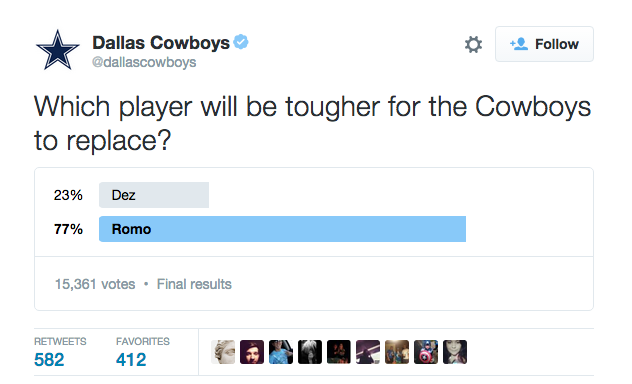Open the Dallas Cowboys profile name link
This screenshot has width=632, height=384.
pos(161,42)
